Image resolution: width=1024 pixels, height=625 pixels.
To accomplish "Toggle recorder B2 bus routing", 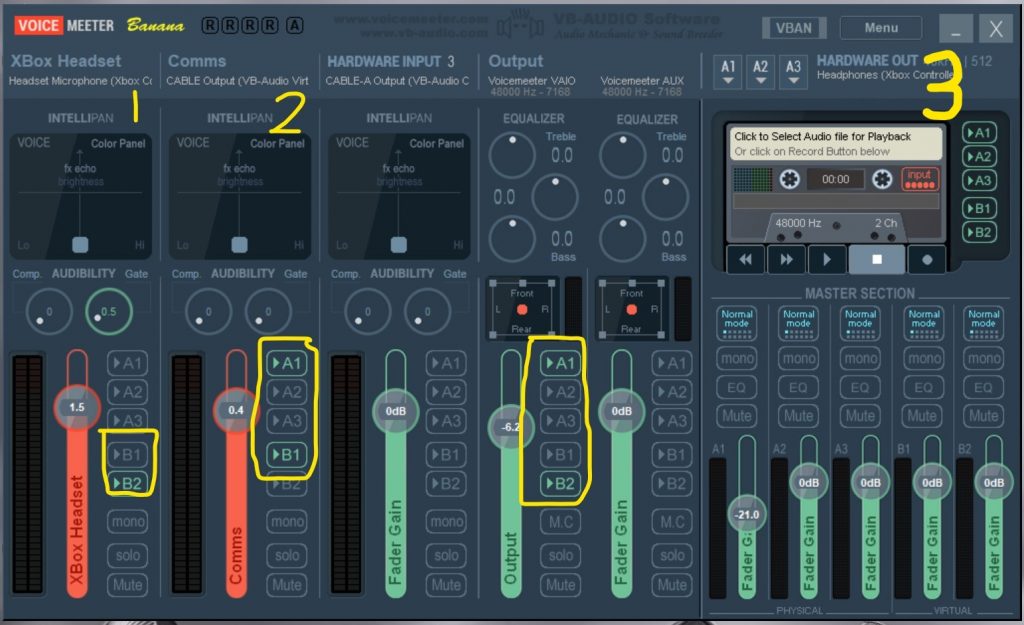I will pyautogui.click(x=979, y=232).
